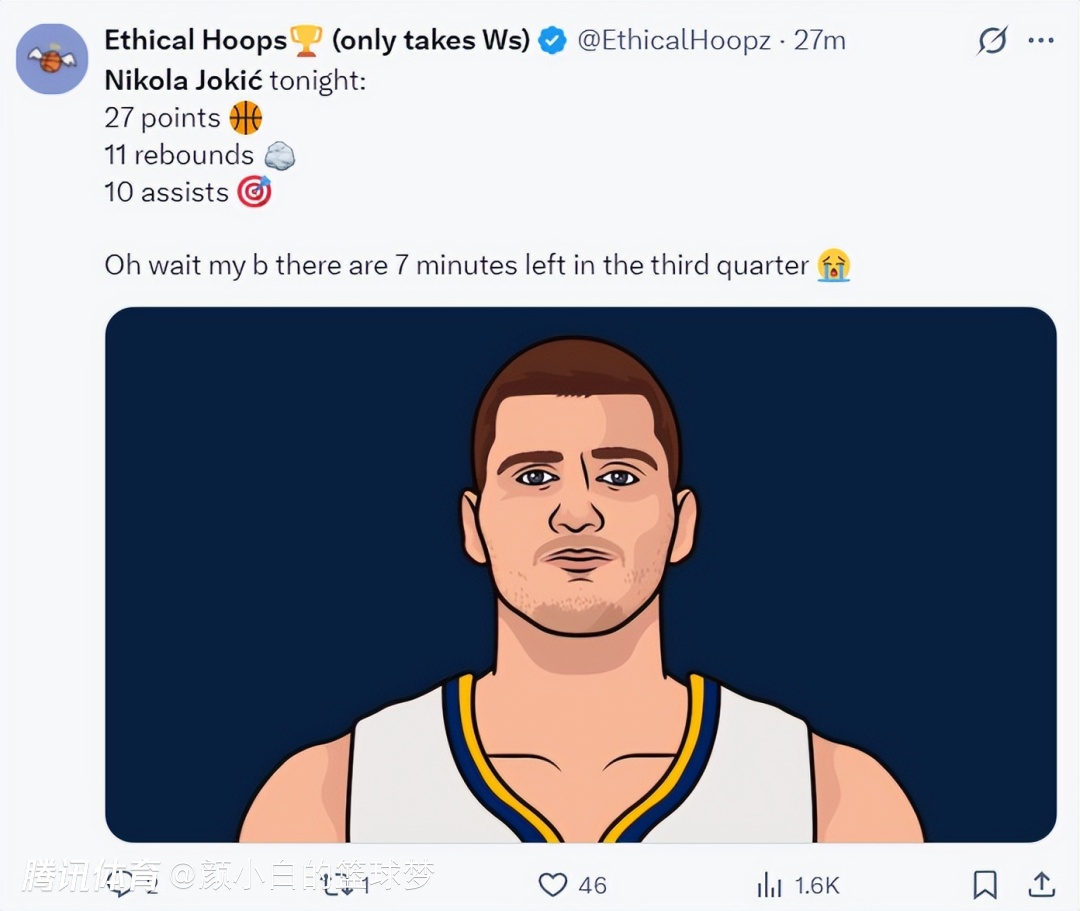Screen dimensions: 1080x911
Task: Open the three-dot more options menu
Action: click(x=1041, y=41)
